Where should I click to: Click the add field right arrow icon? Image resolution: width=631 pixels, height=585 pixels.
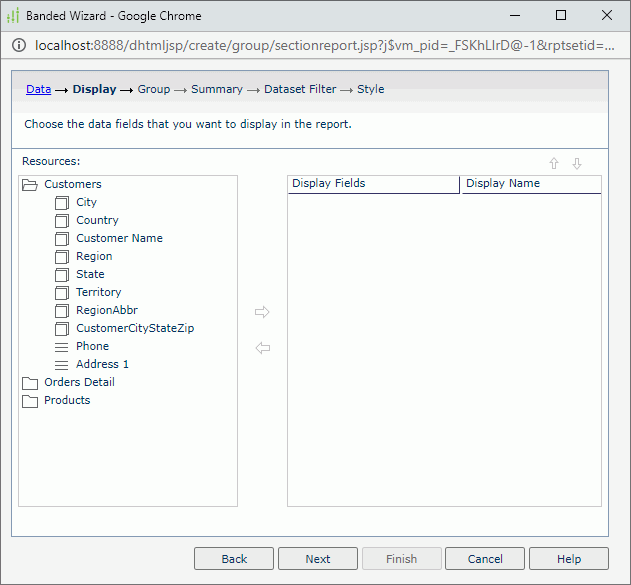[x=263, y=312]
